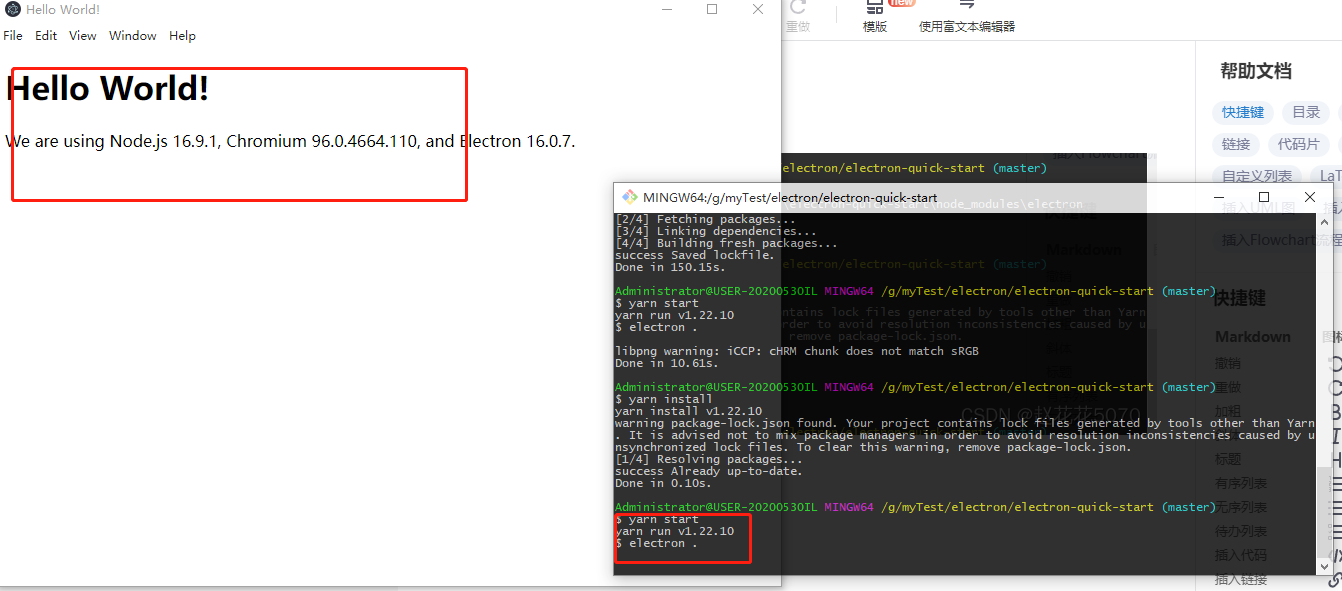Click the MINGW64 terminal title bar icon
This screenshot has height=591, width=1342.
tap(629, 197)
